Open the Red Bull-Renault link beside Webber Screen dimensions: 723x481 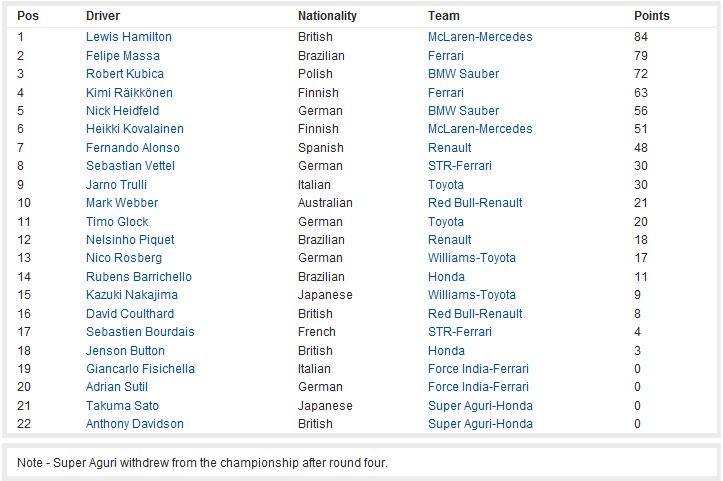coord(475,202)
